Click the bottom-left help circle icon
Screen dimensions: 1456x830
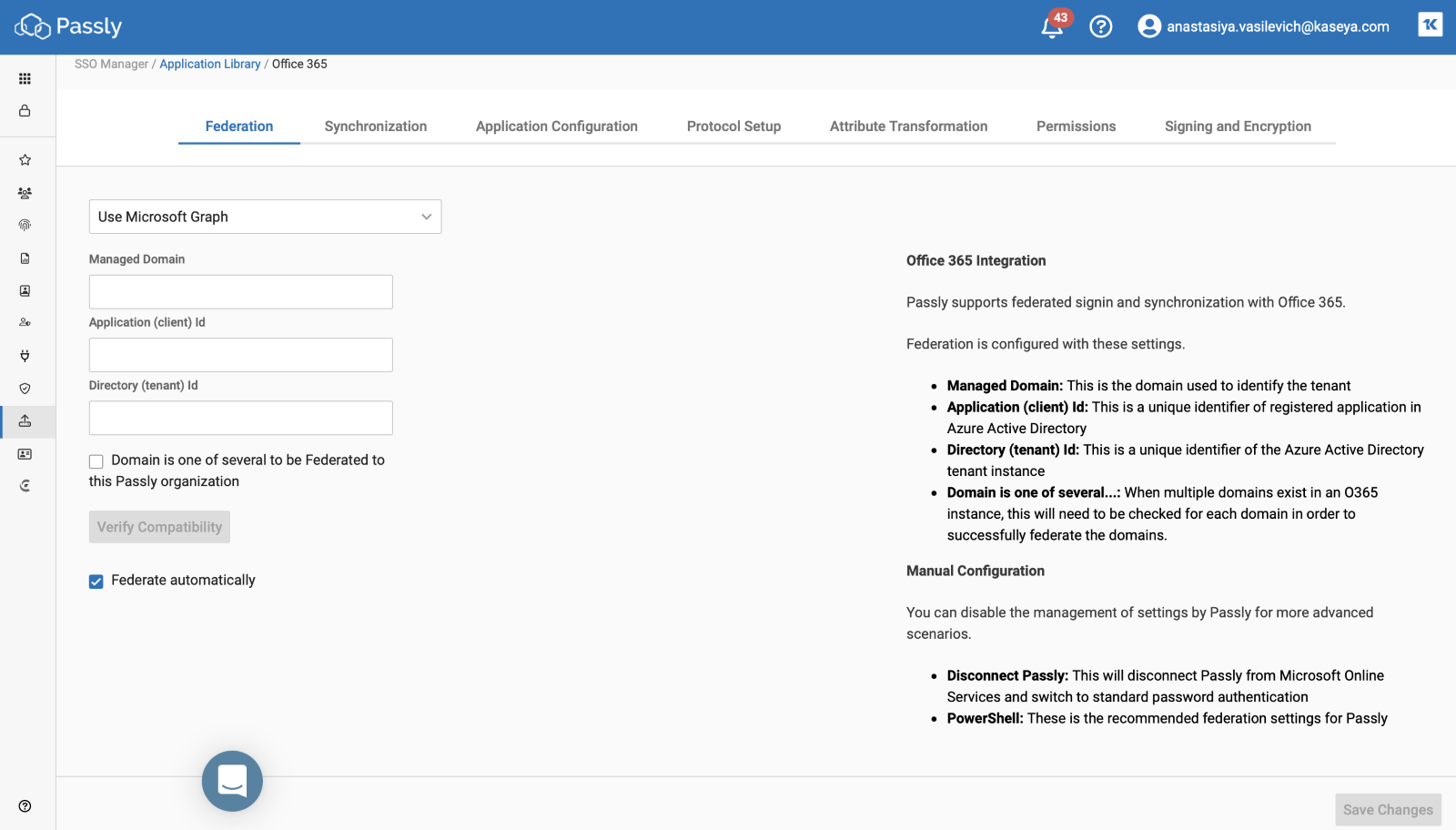coord(25,806)
